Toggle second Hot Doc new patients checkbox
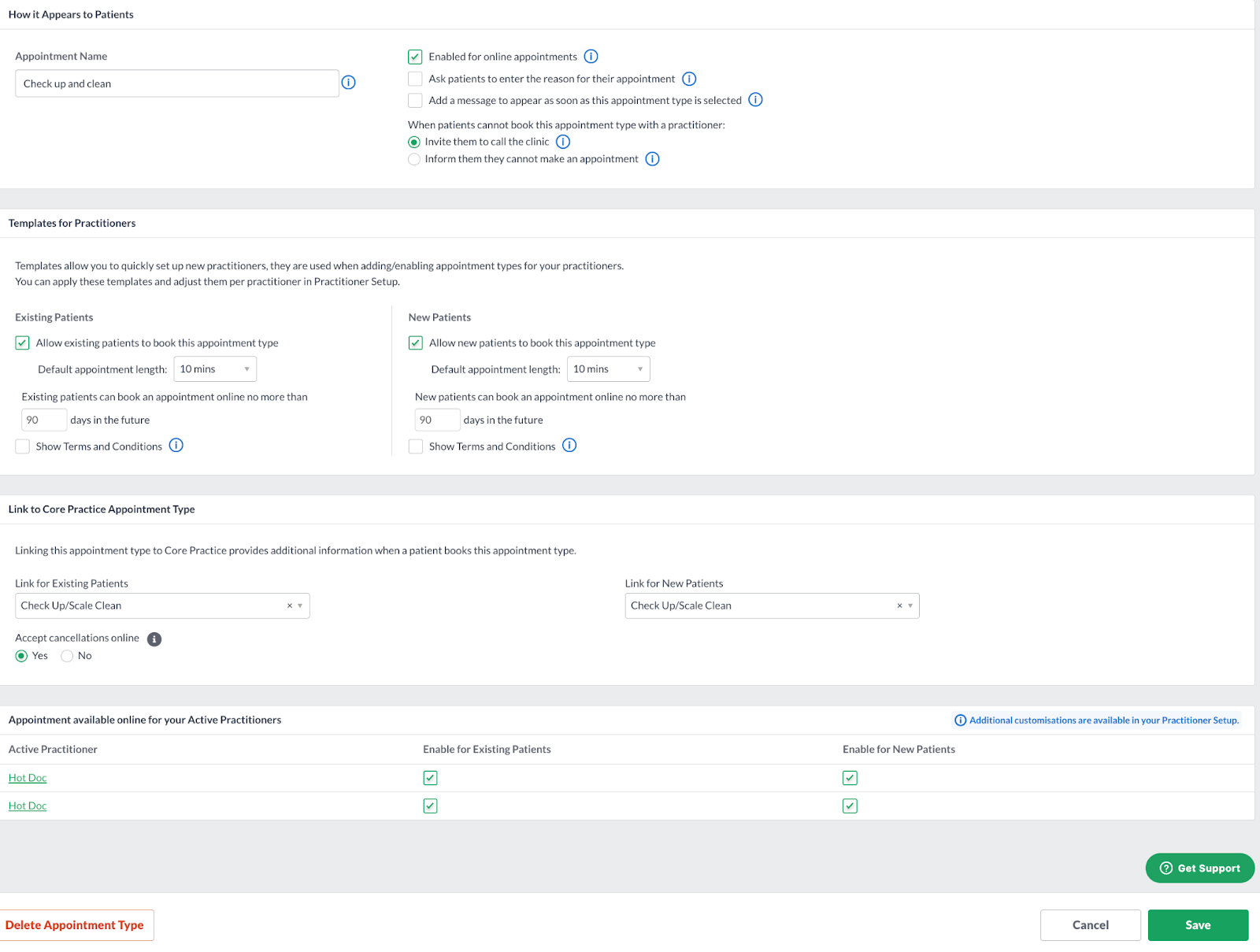The height and width of the screenshot is (952, 1260). tap(850, 806)
